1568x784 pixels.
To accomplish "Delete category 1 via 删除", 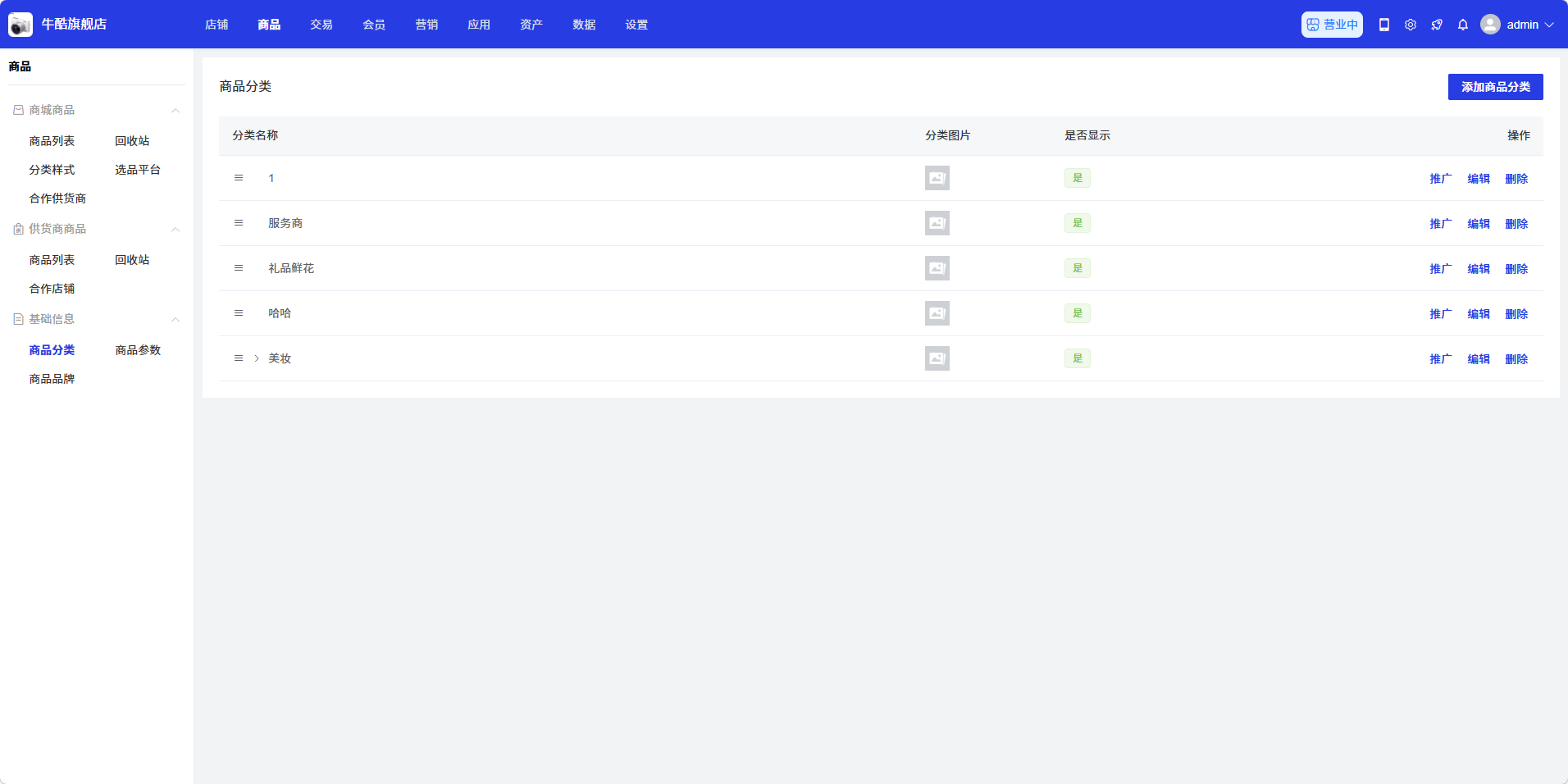I will pyautogui.click(x=1516, y=179).
